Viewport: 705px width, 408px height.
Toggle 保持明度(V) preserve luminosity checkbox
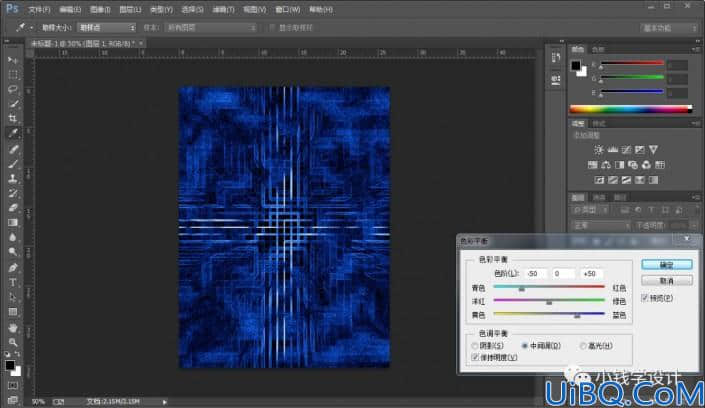coord(475,357)
